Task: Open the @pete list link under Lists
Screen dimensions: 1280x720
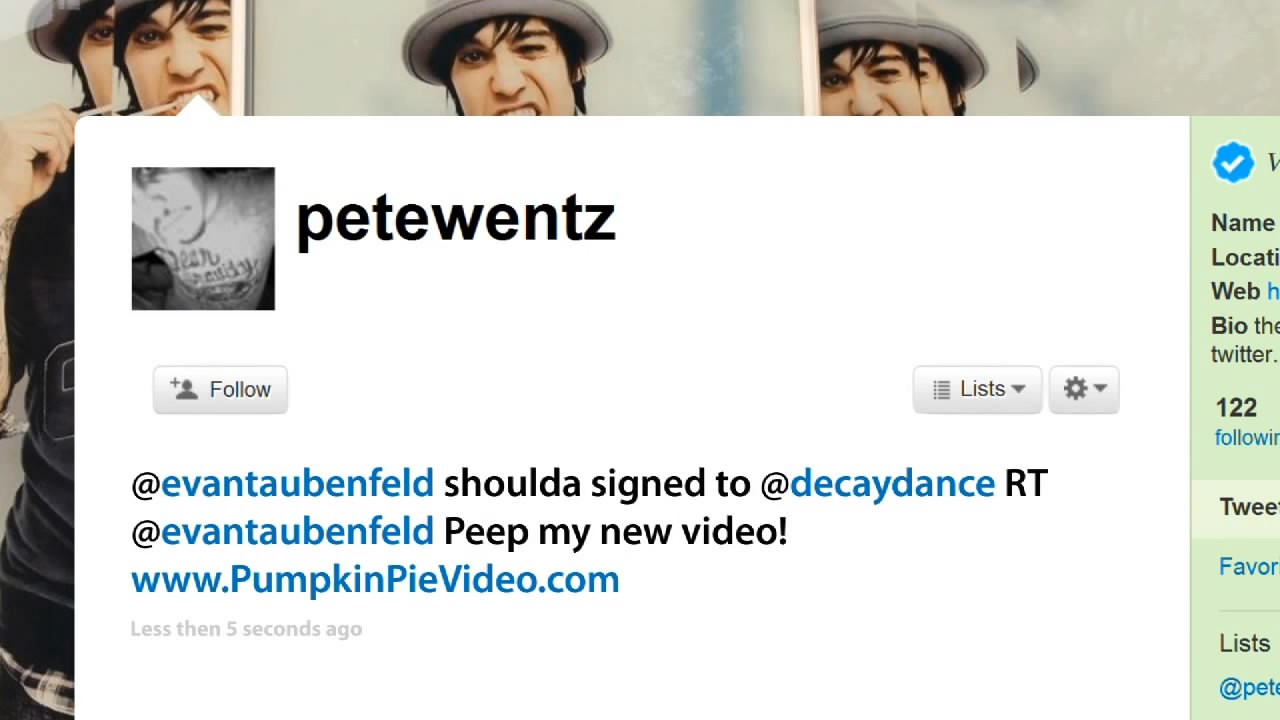Action: pos(1248,687)
